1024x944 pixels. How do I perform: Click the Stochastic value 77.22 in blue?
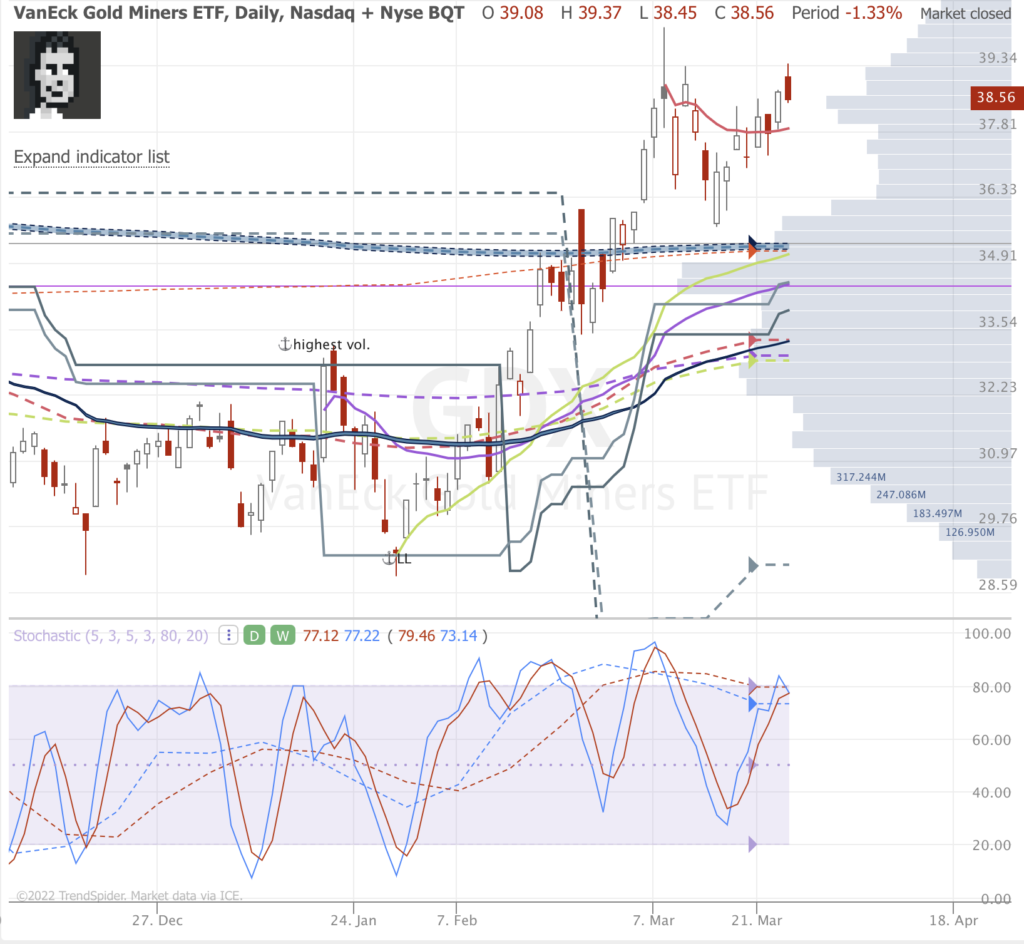click(x=362, y=636)
